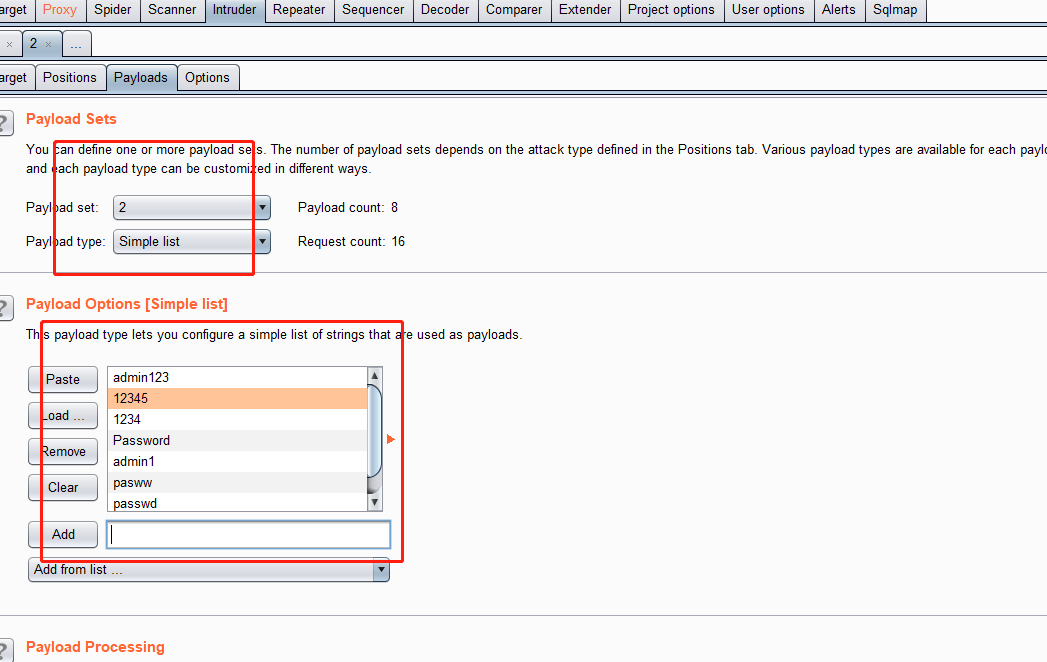Viewport: 1047px width, 662px height.
Task: Click payload list scroll down arrow
Action: click(375, 502)
